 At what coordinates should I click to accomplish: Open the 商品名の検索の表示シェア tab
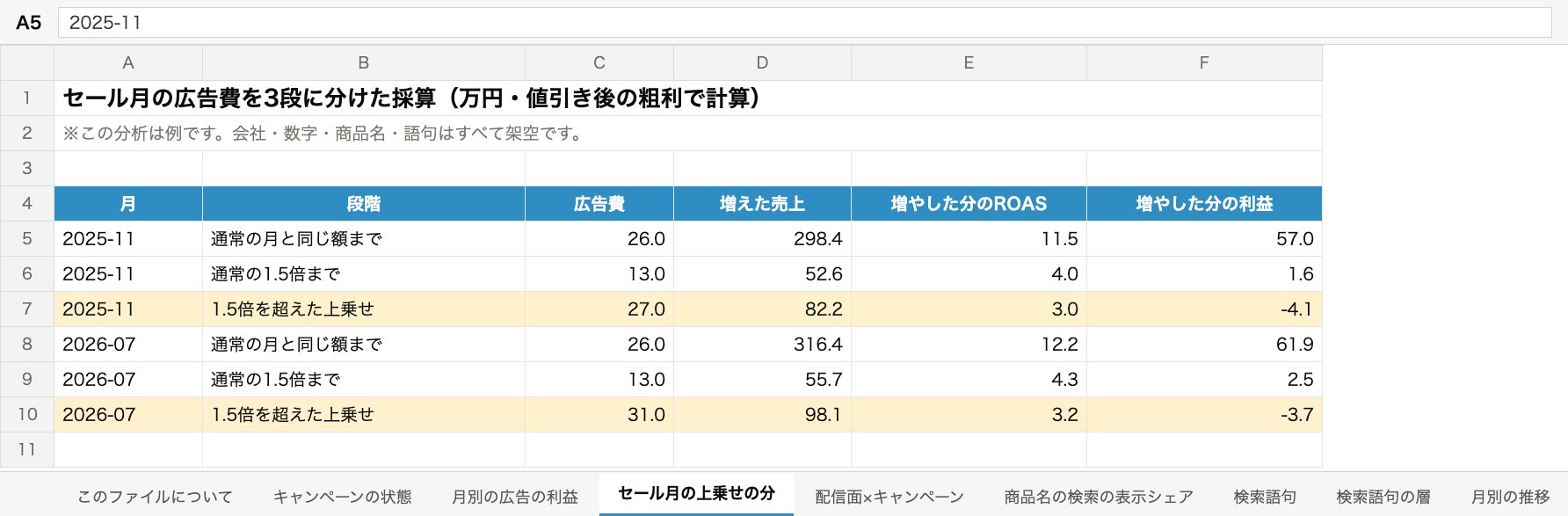pos(1099,497)
